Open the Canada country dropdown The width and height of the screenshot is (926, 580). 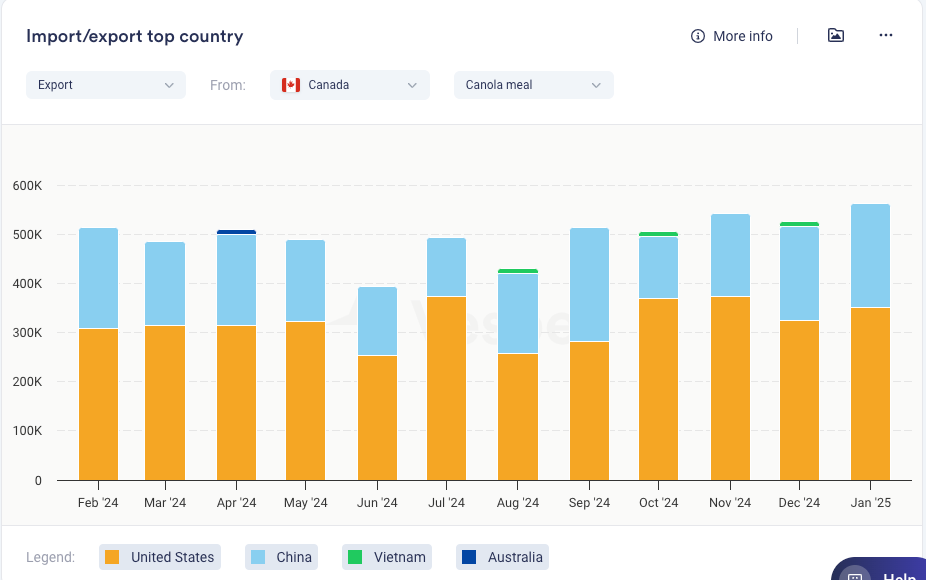tap(350, 85)
